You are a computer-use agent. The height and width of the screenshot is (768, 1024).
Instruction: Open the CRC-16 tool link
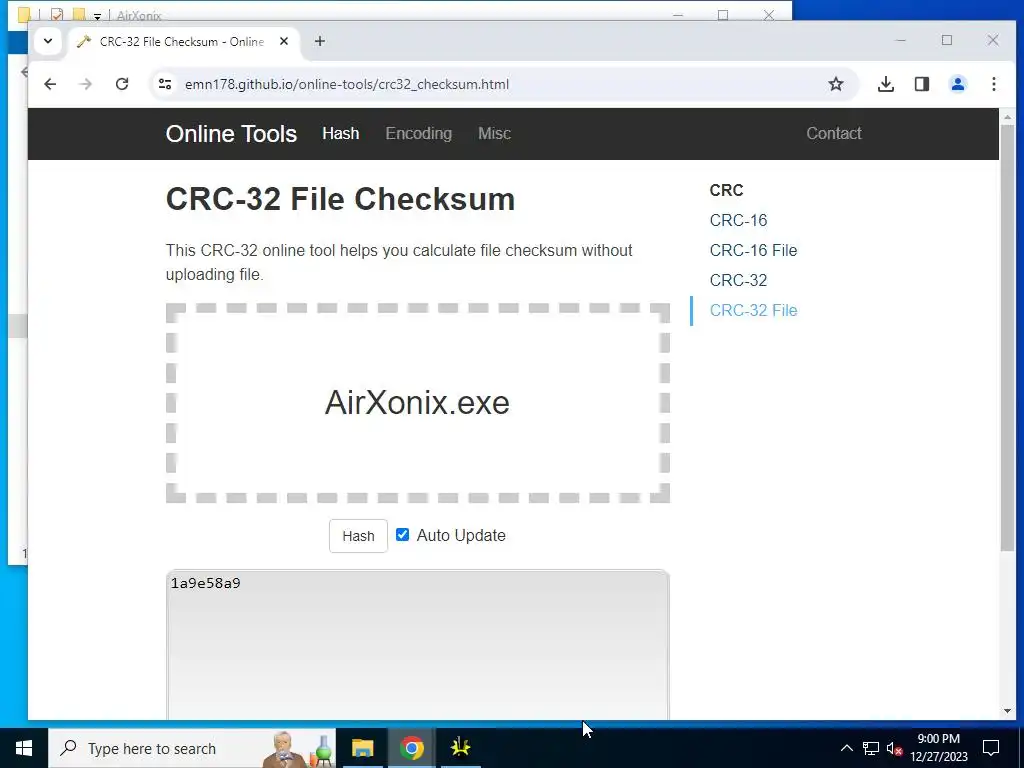[x=739, y=220]
